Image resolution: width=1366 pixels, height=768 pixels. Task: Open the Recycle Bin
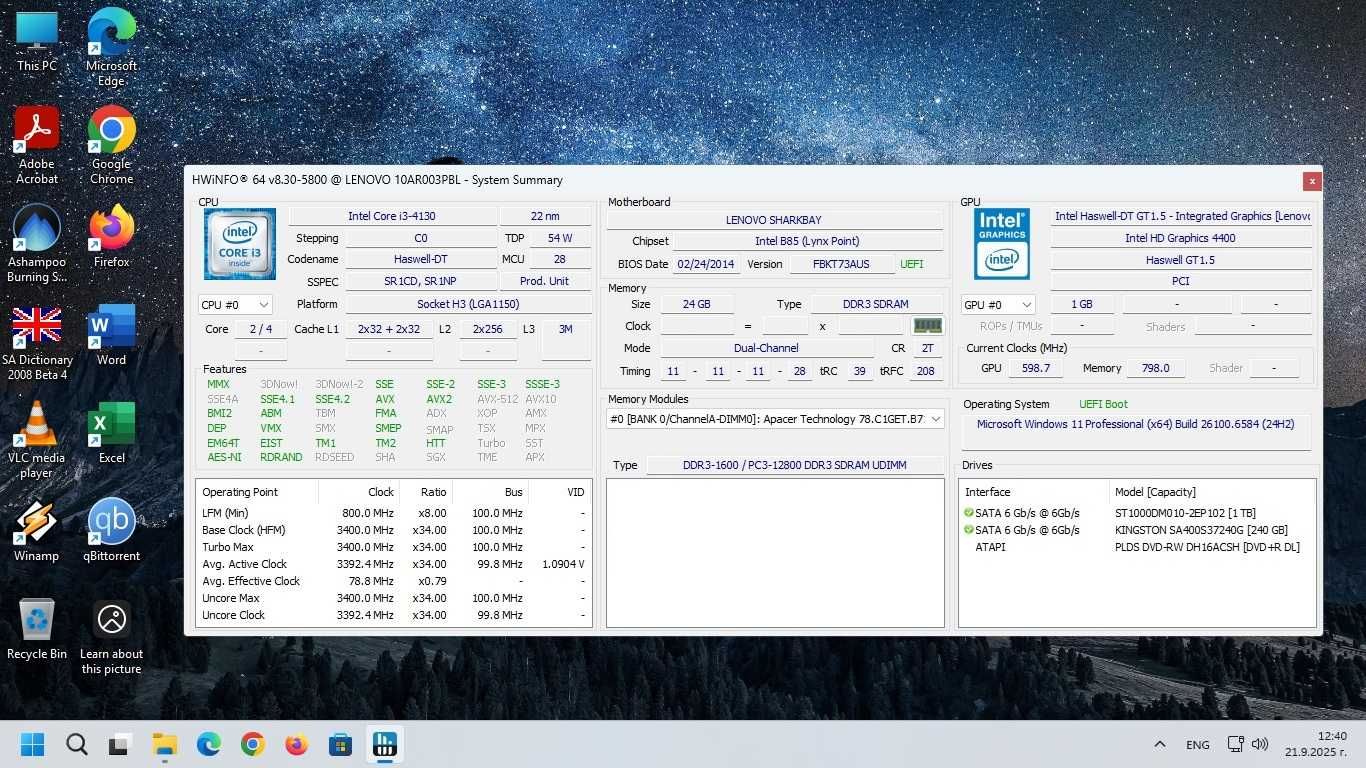(37, 628)
